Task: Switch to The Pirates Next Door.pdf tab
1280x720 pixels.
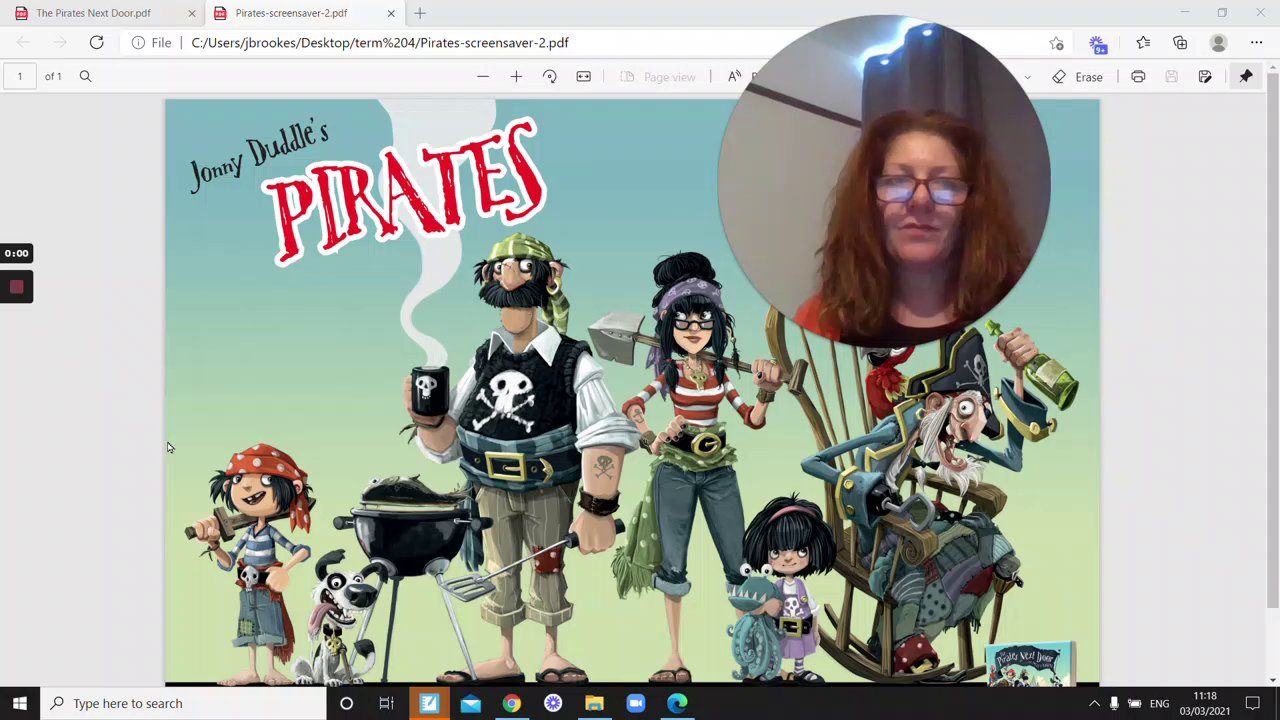Action: [x=93, y=13]
